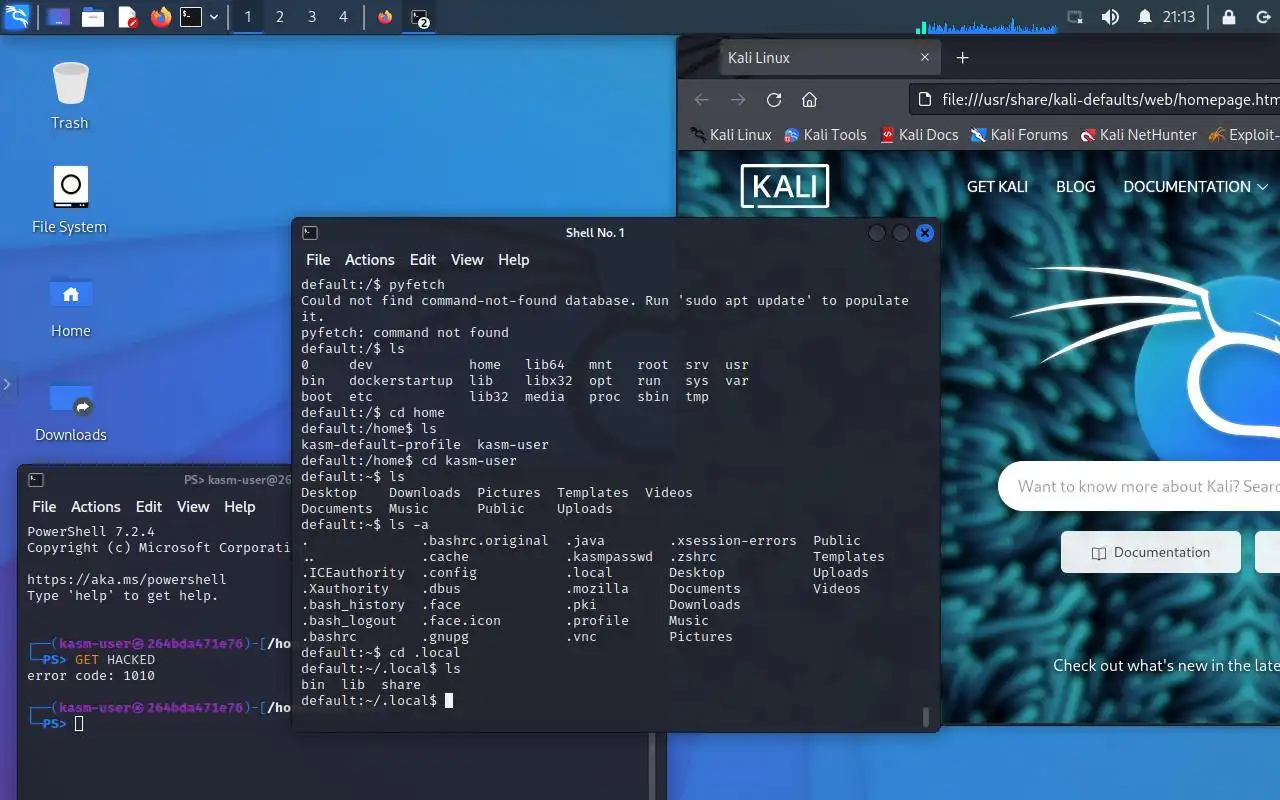Expand DOCUMENTATION dropdown on webpage
This screenshot has height=800, width=1280.
click(1196, 187)
